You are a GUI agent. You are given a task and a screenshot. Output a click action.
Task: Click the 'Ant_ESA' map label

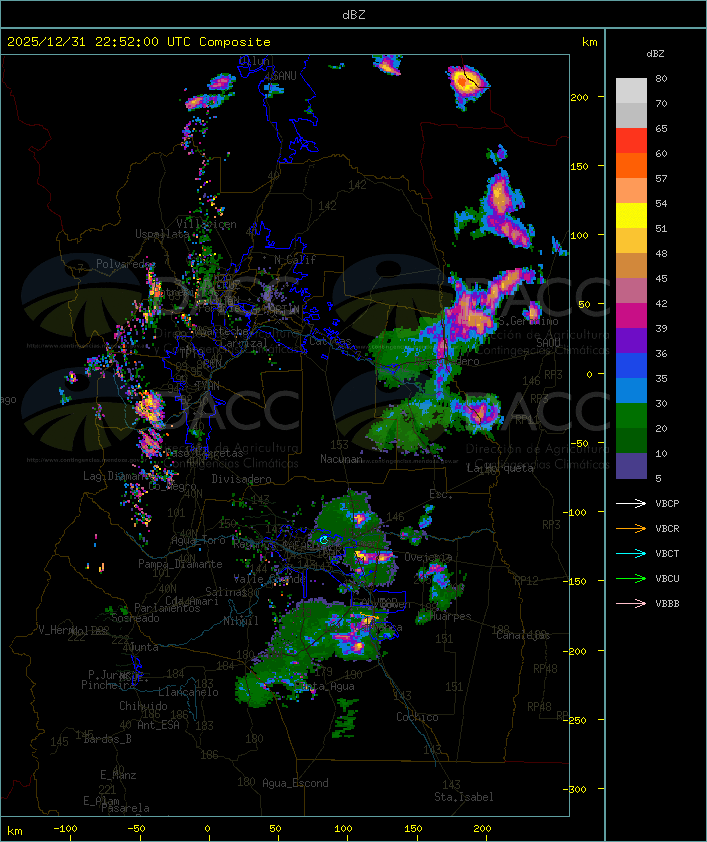click(158, 725)
